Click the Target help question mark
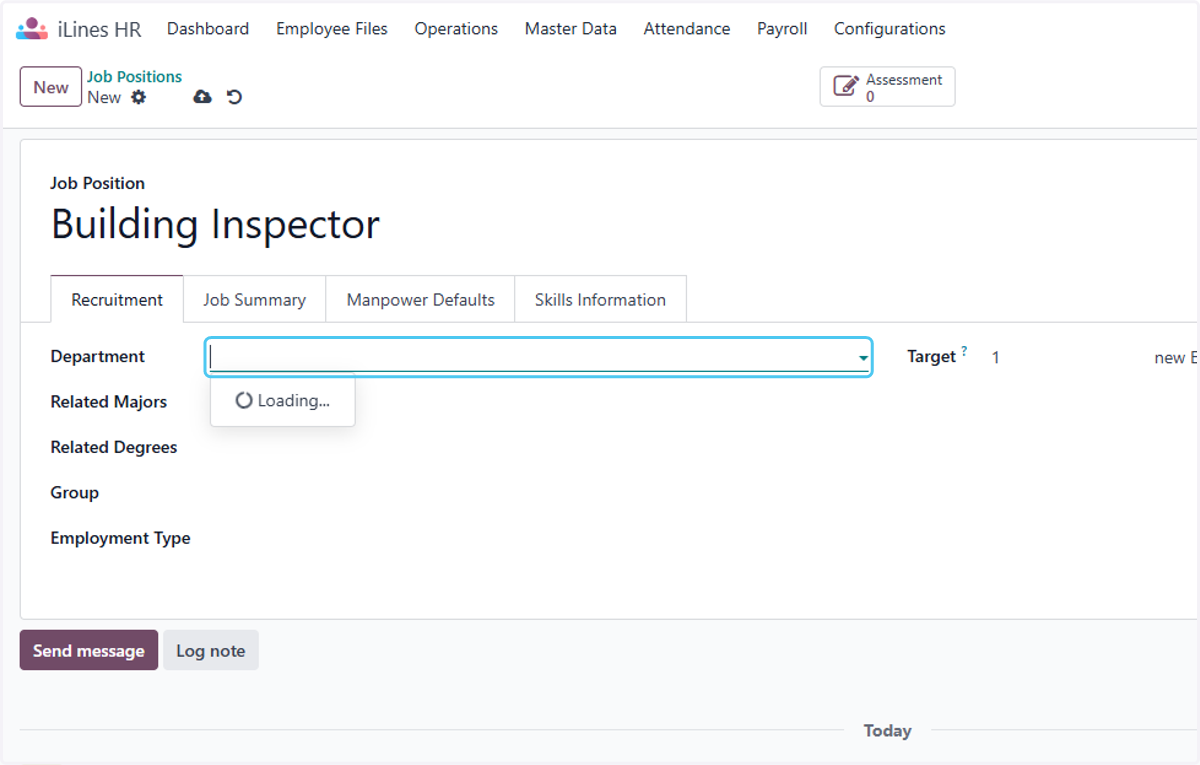Image resolution: width=1200 pixels, height=765 pixels. (964, 351)
